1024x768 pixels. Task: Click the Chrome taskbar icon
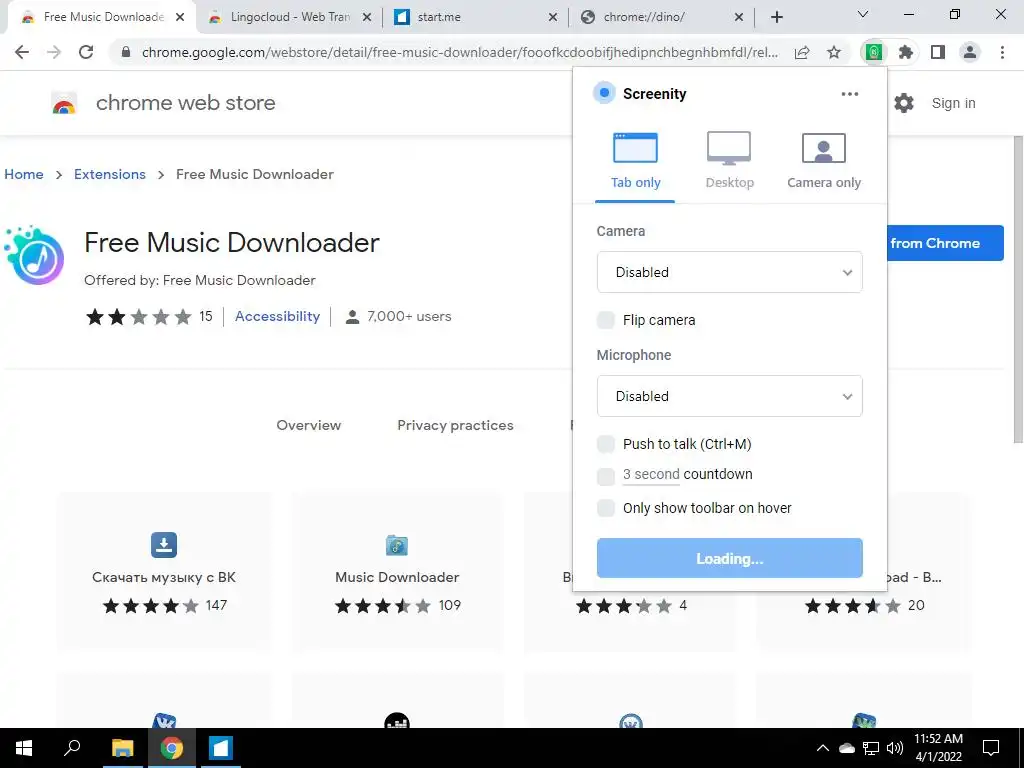[172, 748]
